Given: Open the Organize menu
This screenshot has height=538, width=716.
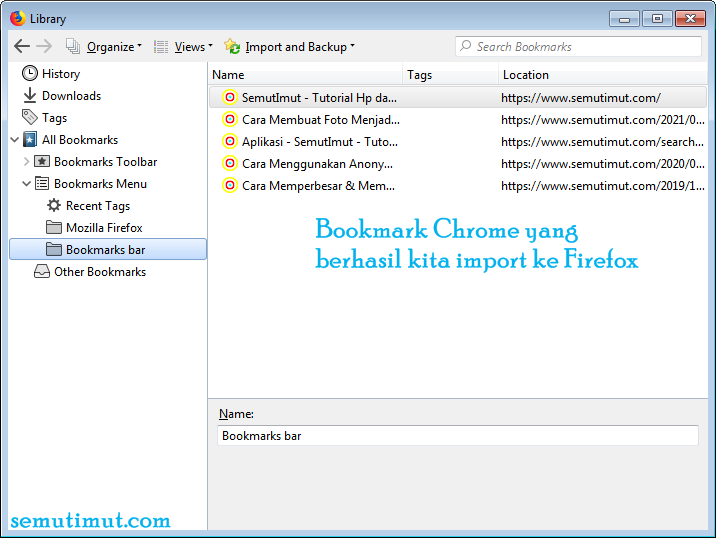Looking at the screenshot, I should tap(114, 47).
